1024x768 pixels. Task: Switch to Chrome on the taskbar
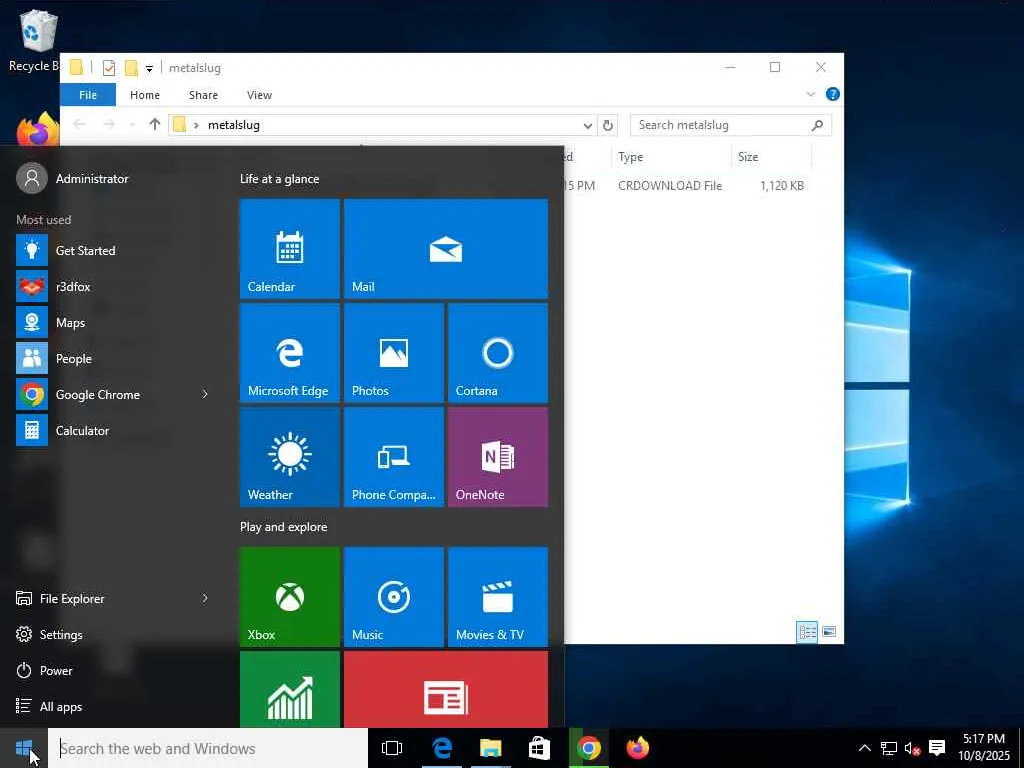tap(588, 748)
